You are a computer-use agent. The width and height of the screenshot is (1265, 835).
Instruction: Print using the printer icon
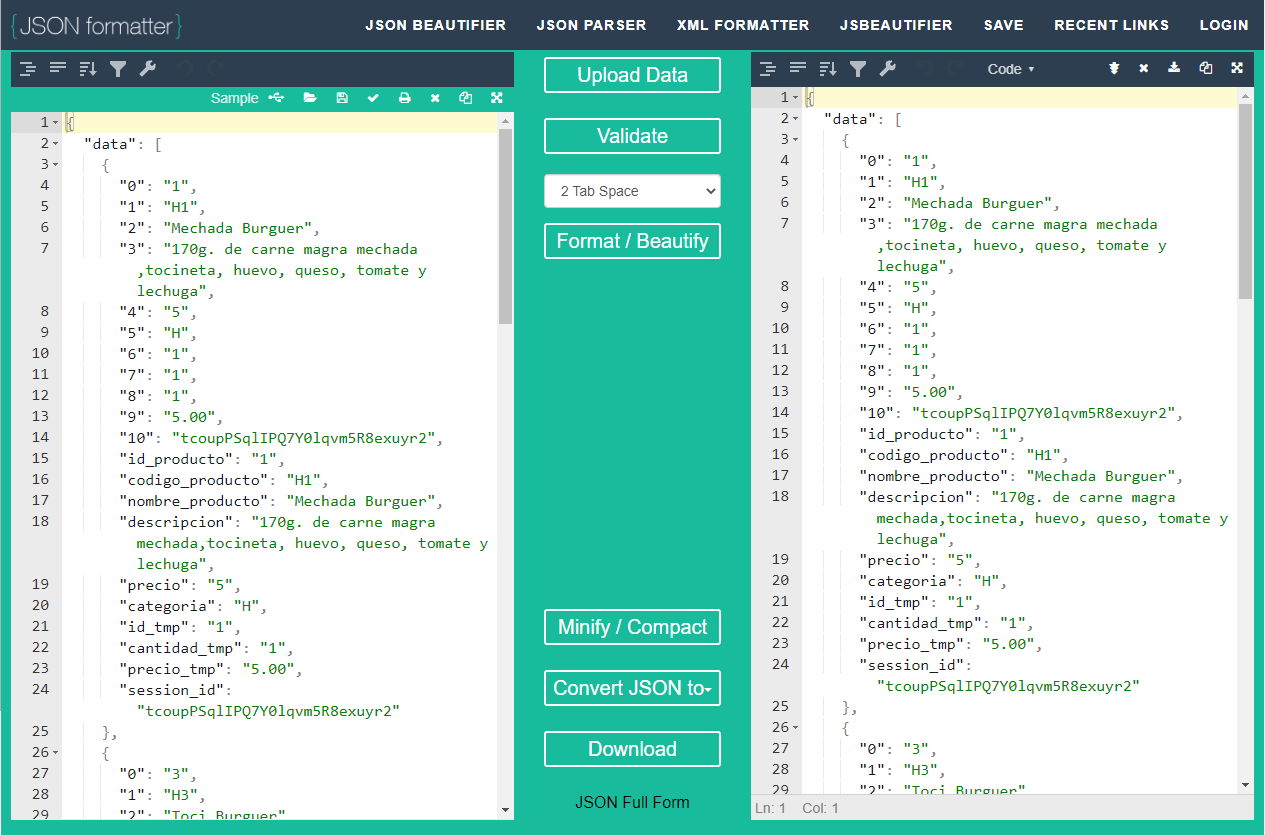click(404, 98)
